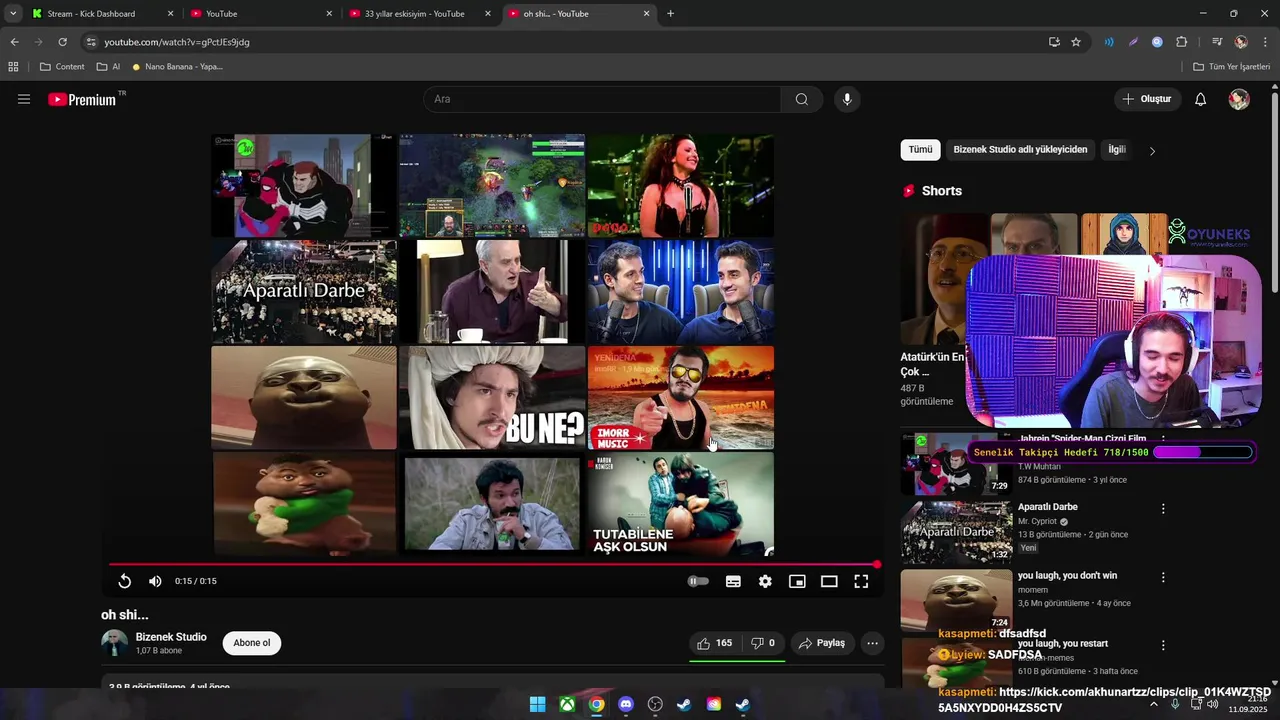
Task: Open Windows Start menu in taskbar
Action: [537, 704]
